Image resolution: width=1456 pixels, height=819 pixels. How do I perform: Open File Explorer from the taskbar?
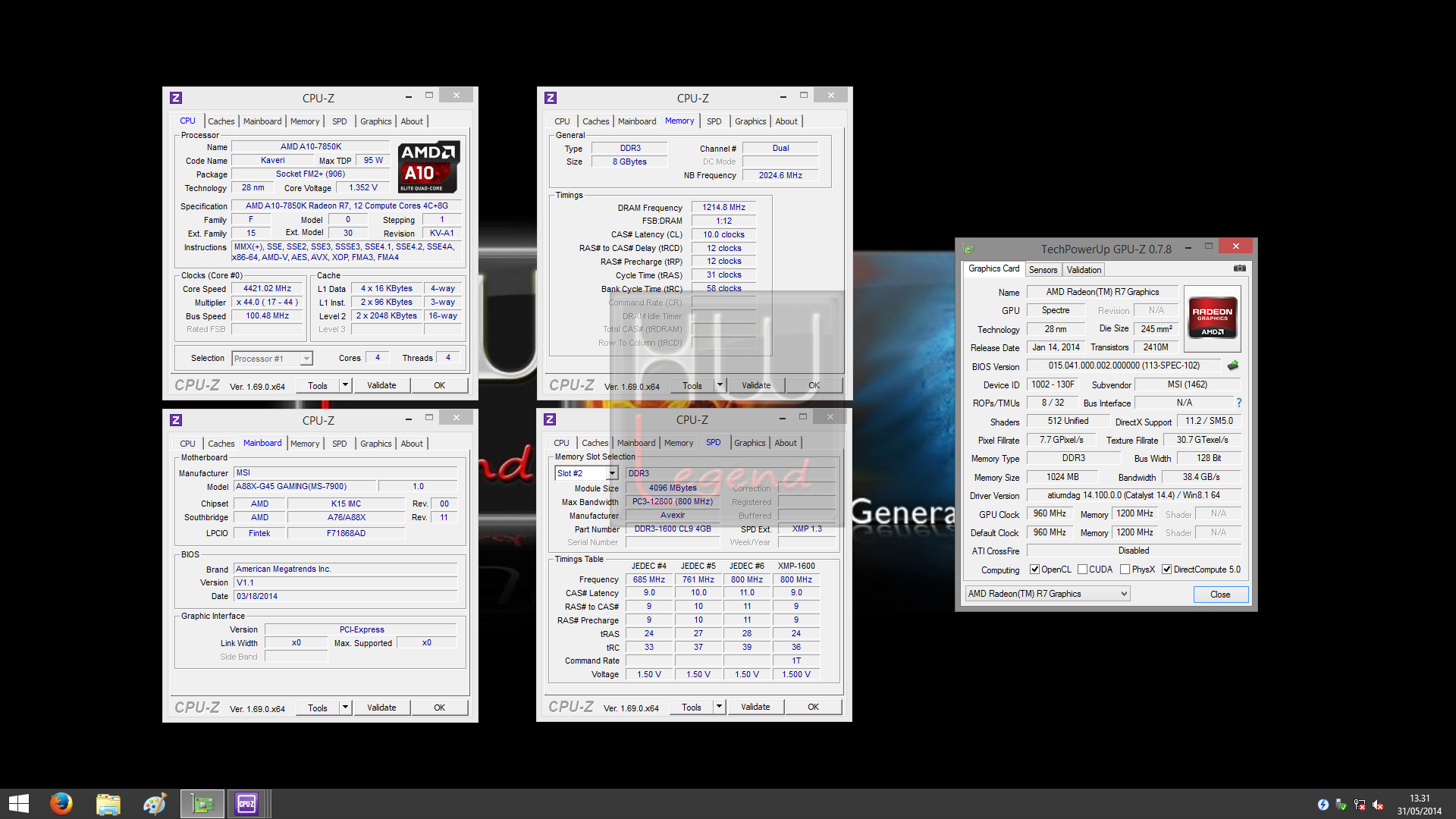(108, 804)
